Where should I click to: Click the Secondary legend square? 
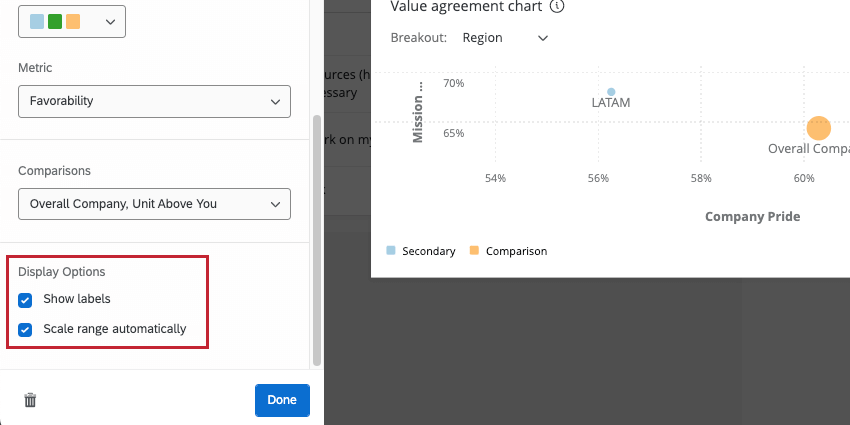392,251
